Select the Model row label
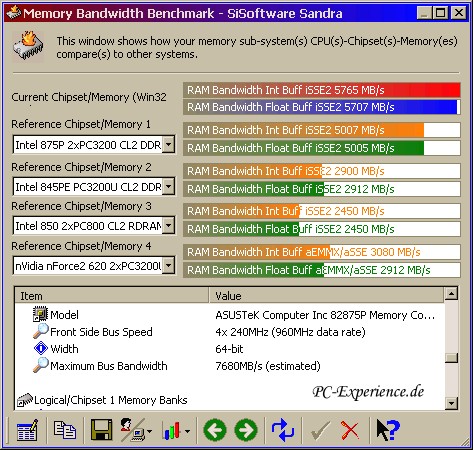This screenshot has height=450, width=473. pos(64,315)
